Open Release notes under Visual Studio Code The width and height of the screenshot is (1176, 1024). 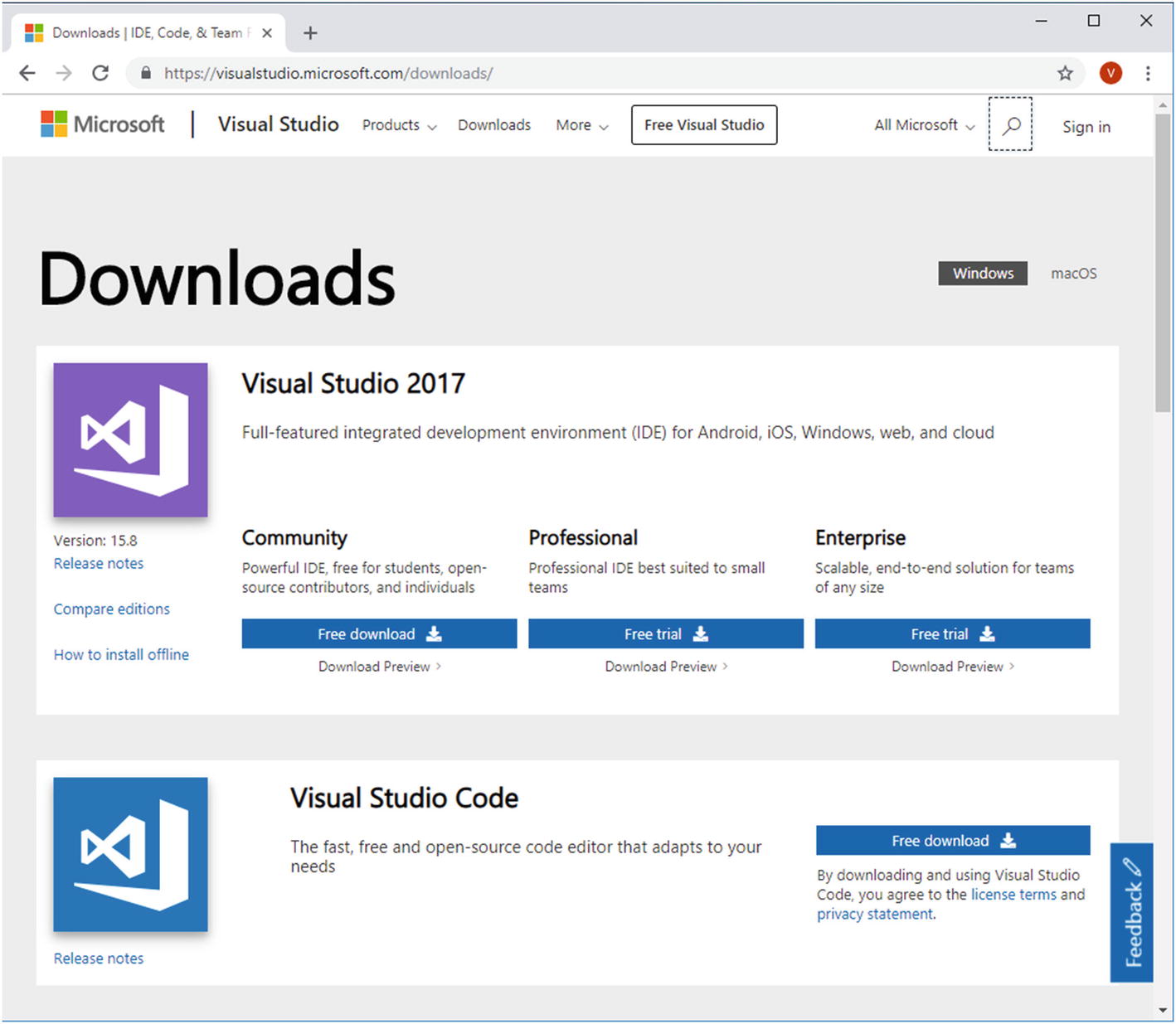[x=99, y=958]
